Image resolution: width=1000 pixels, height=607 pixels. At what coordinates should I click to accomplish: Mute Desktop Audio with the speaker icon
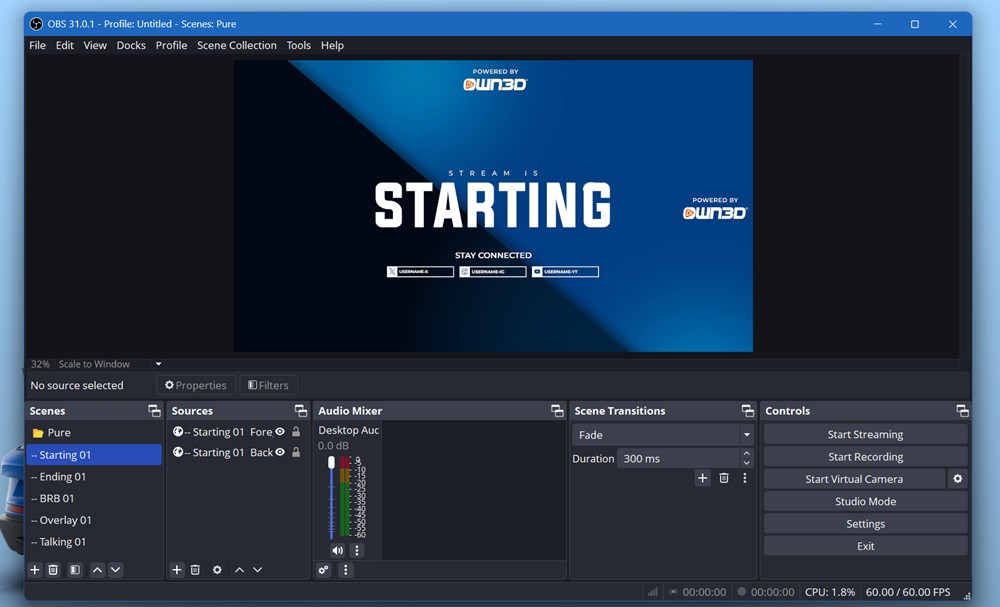click(x=337, y=550)
